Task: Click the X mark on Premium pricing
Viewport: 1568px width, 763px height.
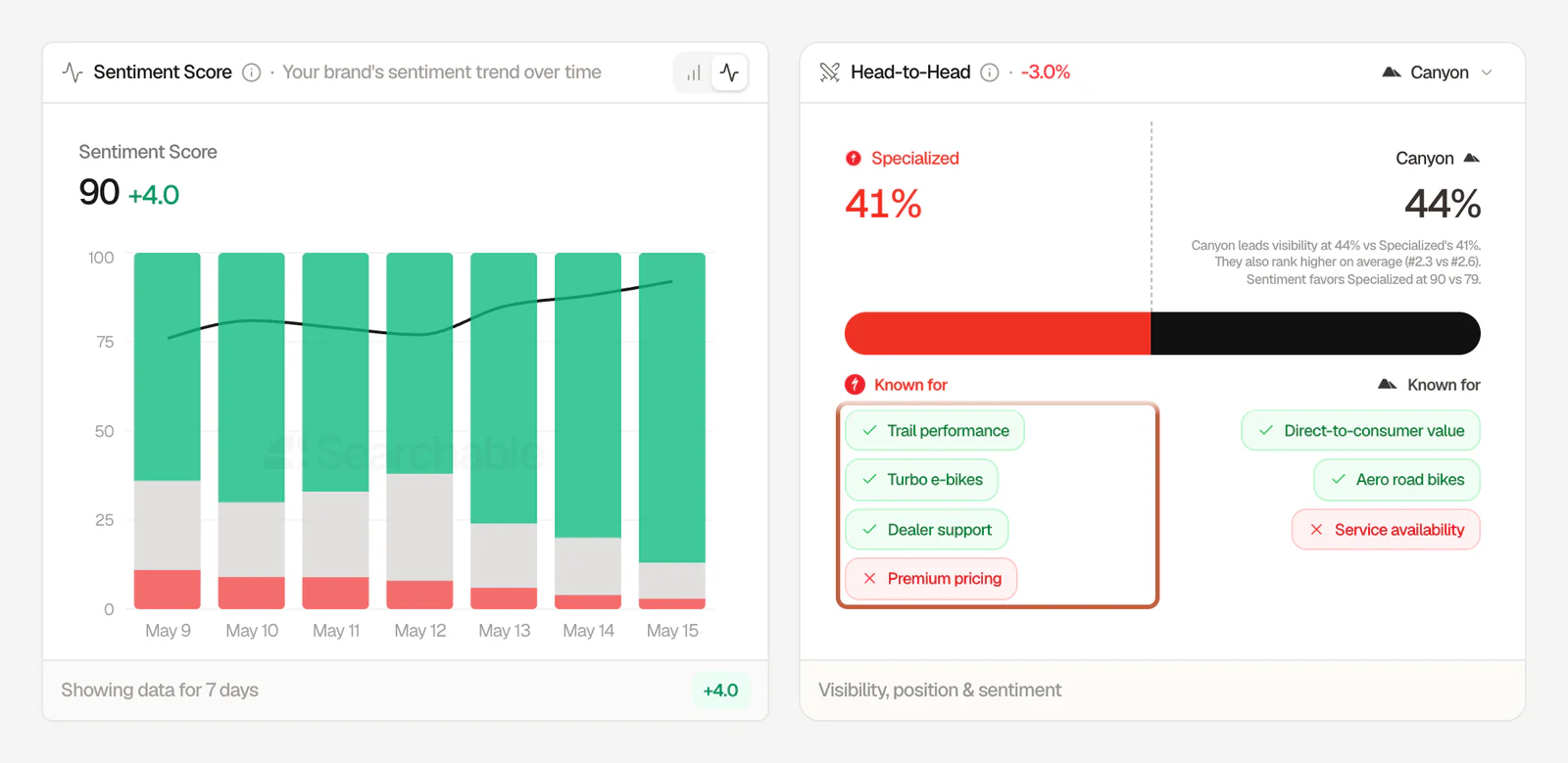Action: point(869,579)
